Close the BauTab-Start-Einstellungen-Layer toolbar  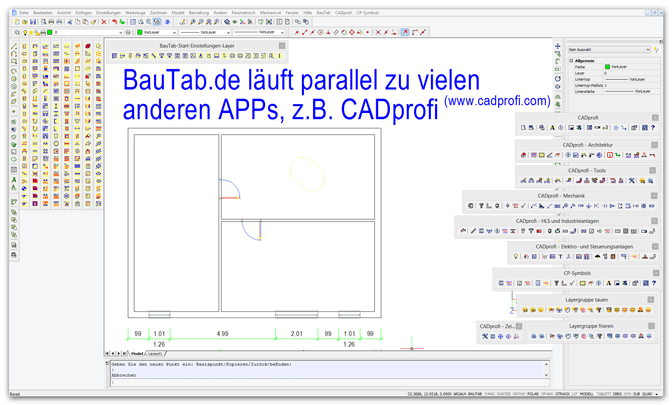[x=282, y=46]
